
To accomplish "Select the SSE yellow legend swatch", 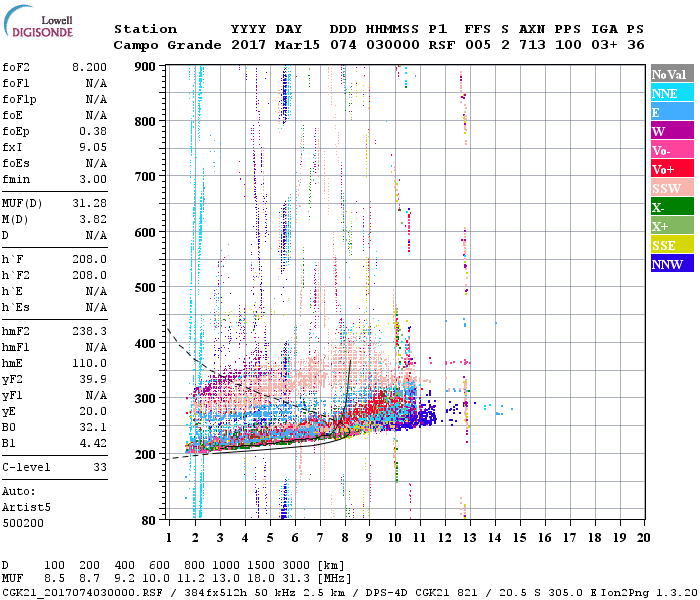I will point(672,245).
